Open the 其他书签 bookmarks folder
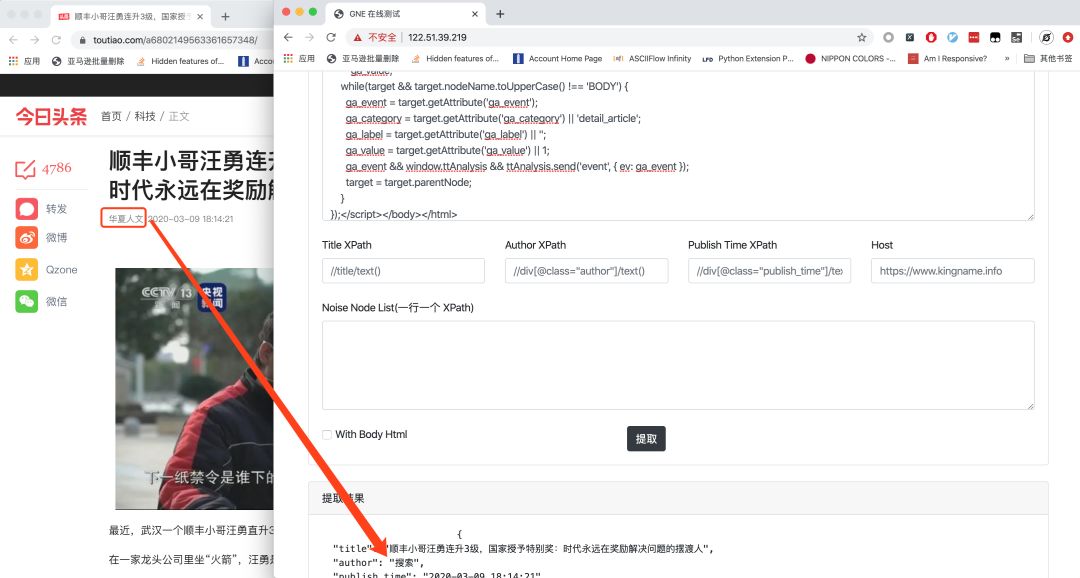The image size is (1080, 578). pos(1048,59)
